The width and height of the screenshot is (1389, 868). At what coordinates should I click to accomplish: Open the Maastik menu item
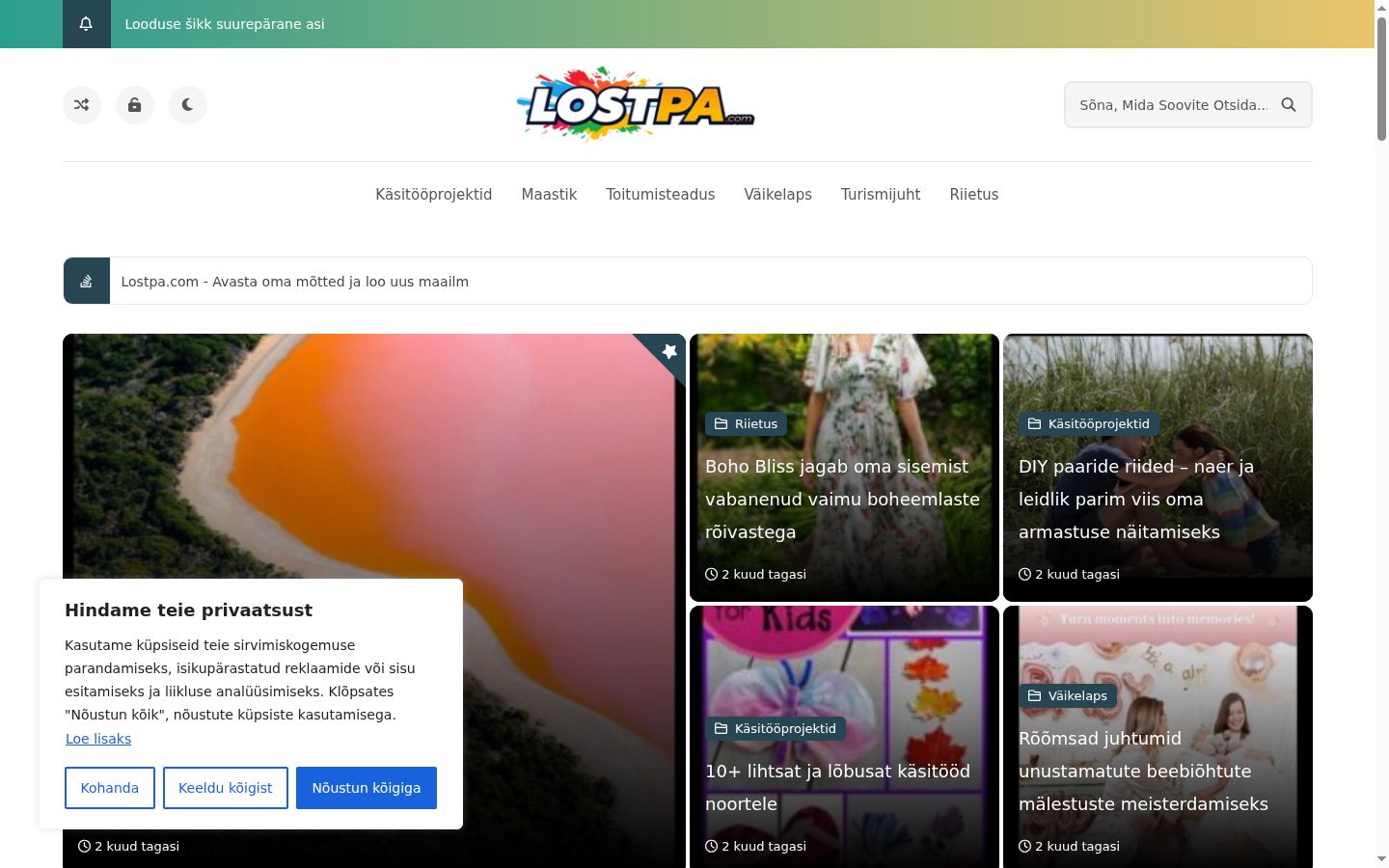(549, 194)
